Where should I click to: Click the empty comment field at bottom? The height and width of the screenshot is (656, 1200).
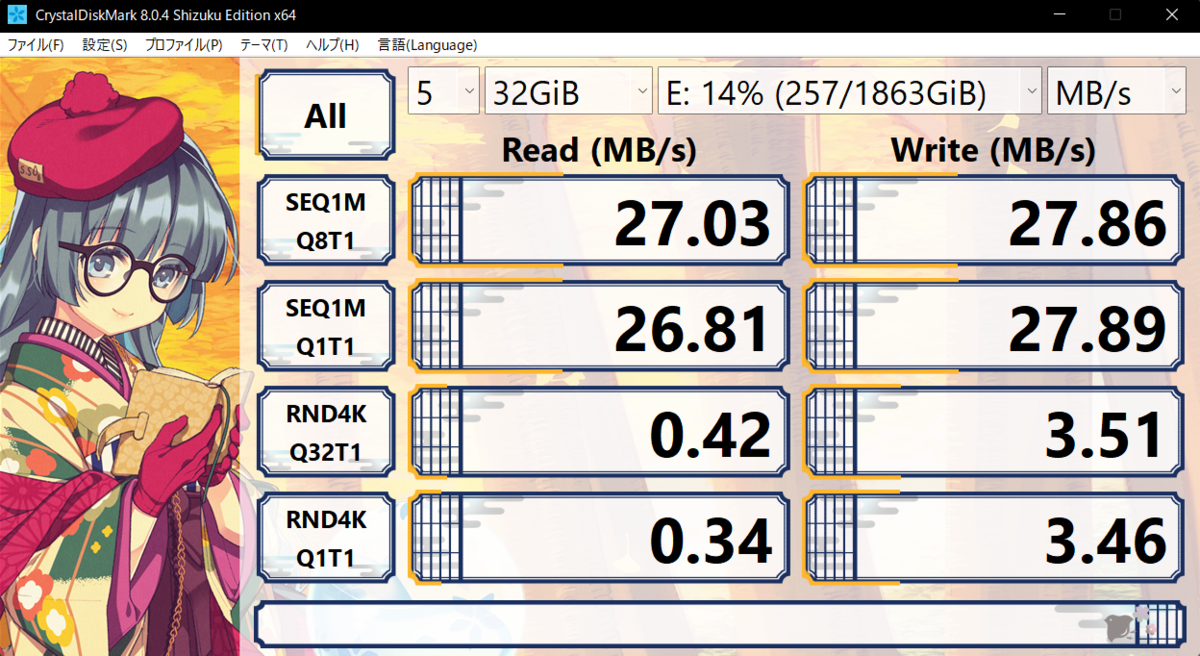pos(721,624)
